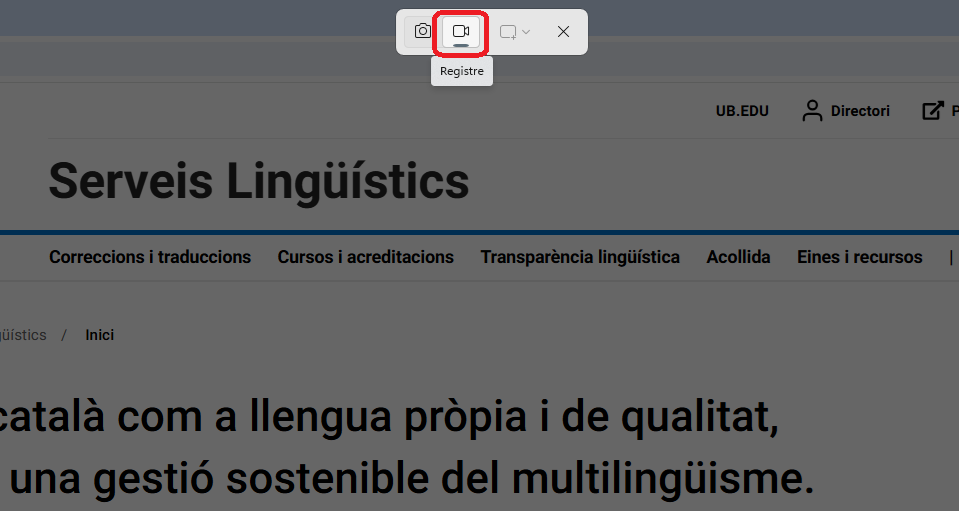959x511 pixels.
Task: Click the Registre tooltip label
Action: tap(462, 72)
